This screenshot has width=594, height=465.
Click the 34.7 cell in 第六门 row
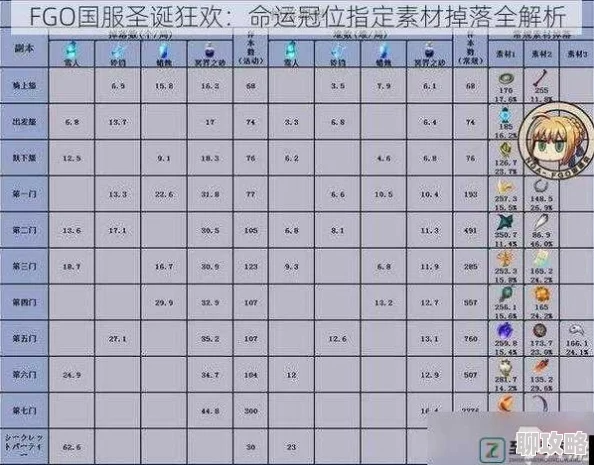(209, 375)
